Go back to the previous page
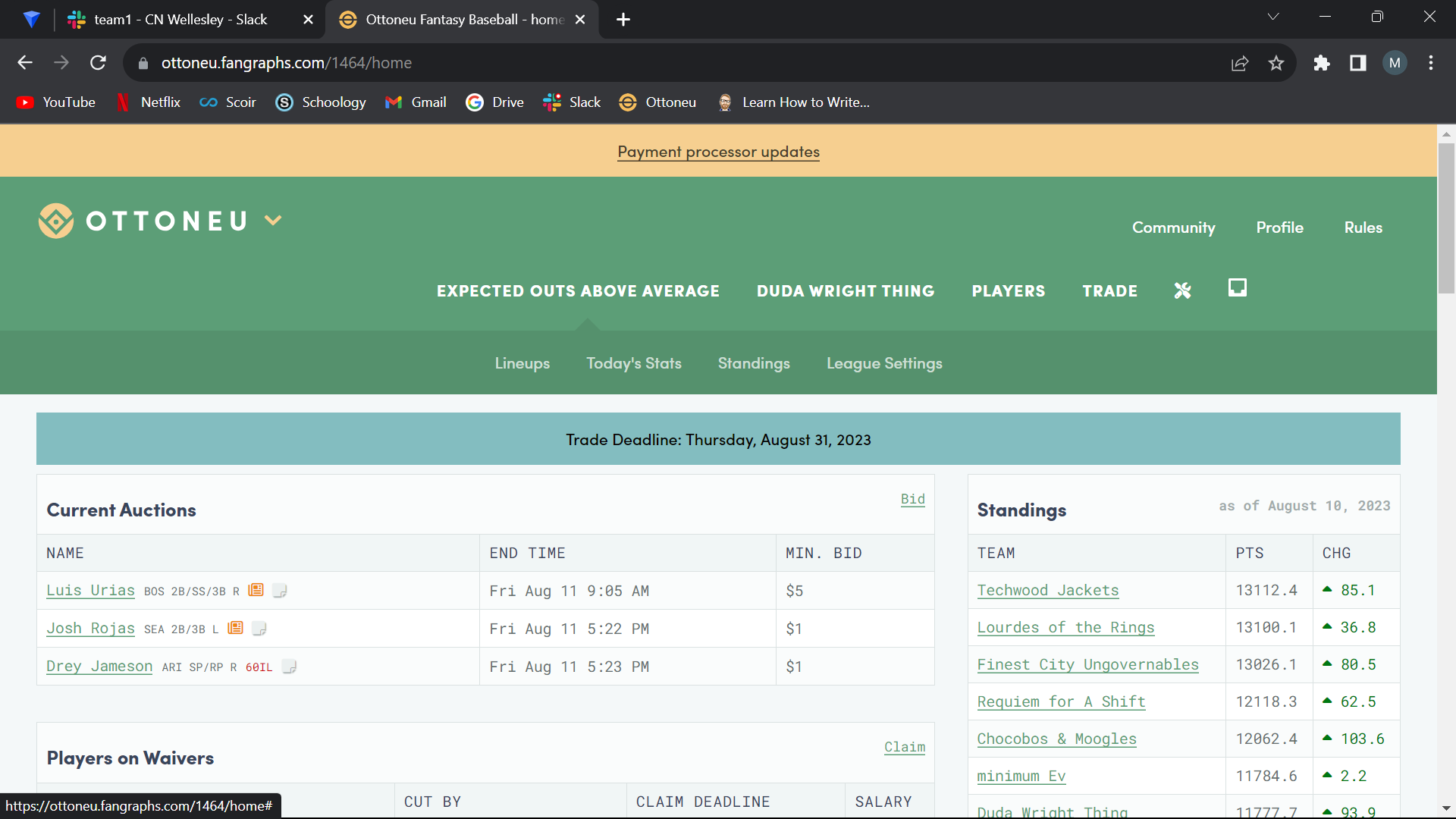 point(25,63)
